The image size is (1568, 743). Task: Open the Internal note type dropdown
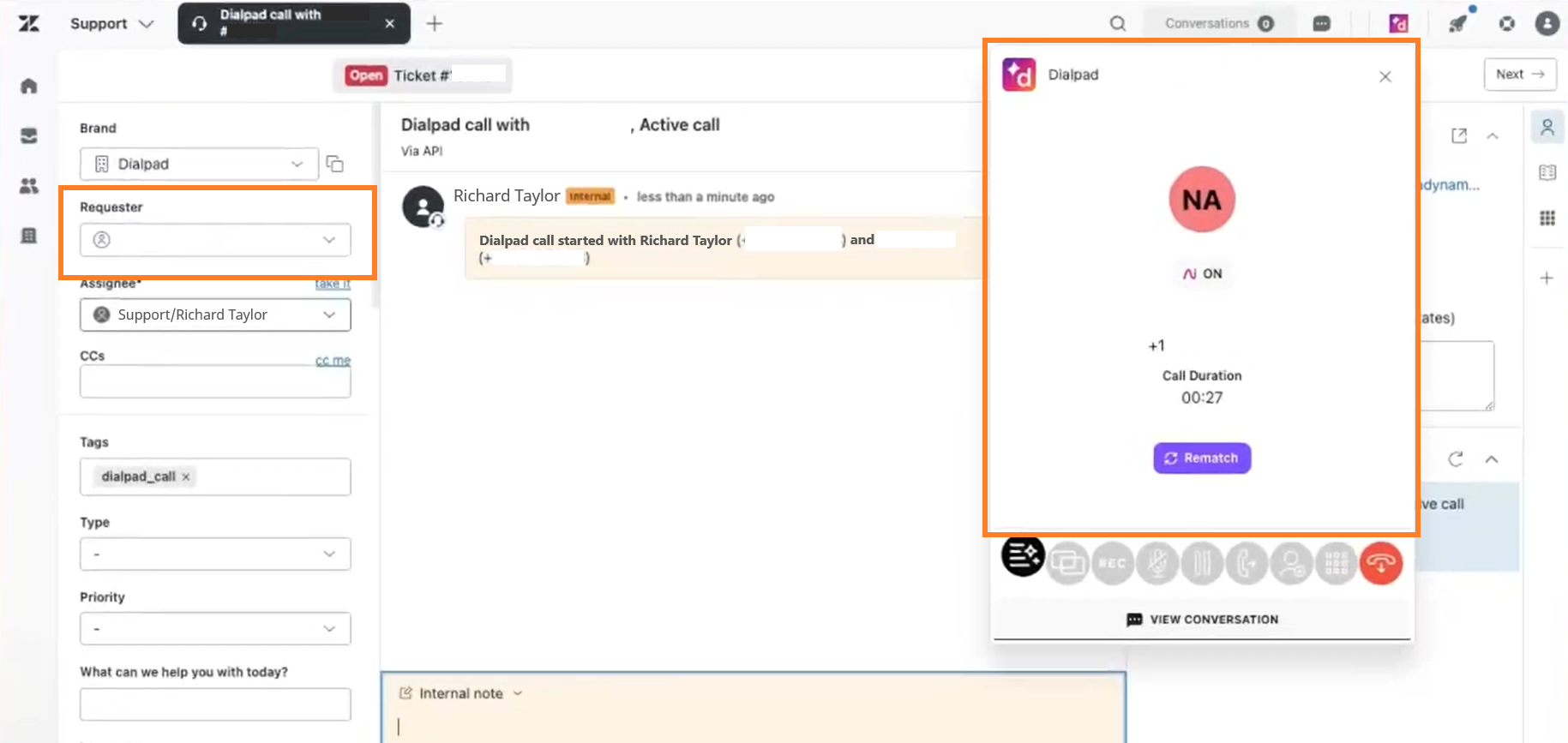(x=461, y=693)
